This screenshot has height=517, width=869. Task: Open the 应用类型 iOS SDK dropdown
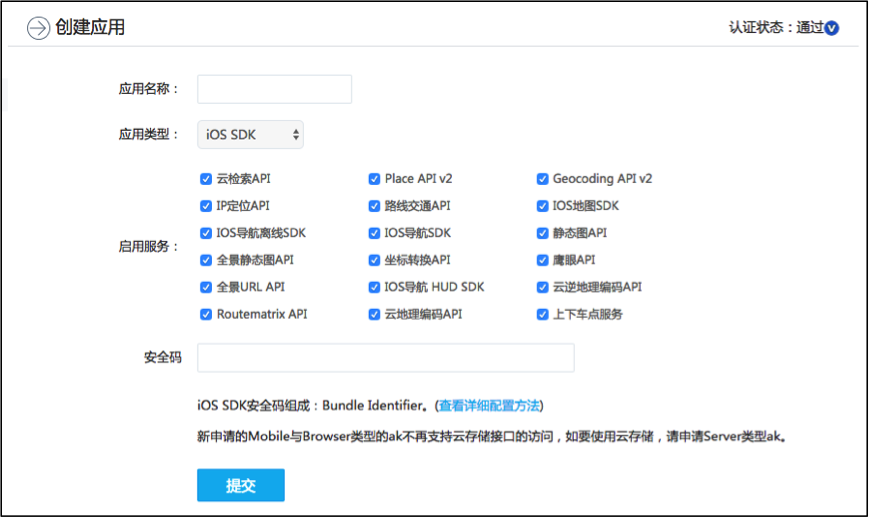[x=250, y=134]
